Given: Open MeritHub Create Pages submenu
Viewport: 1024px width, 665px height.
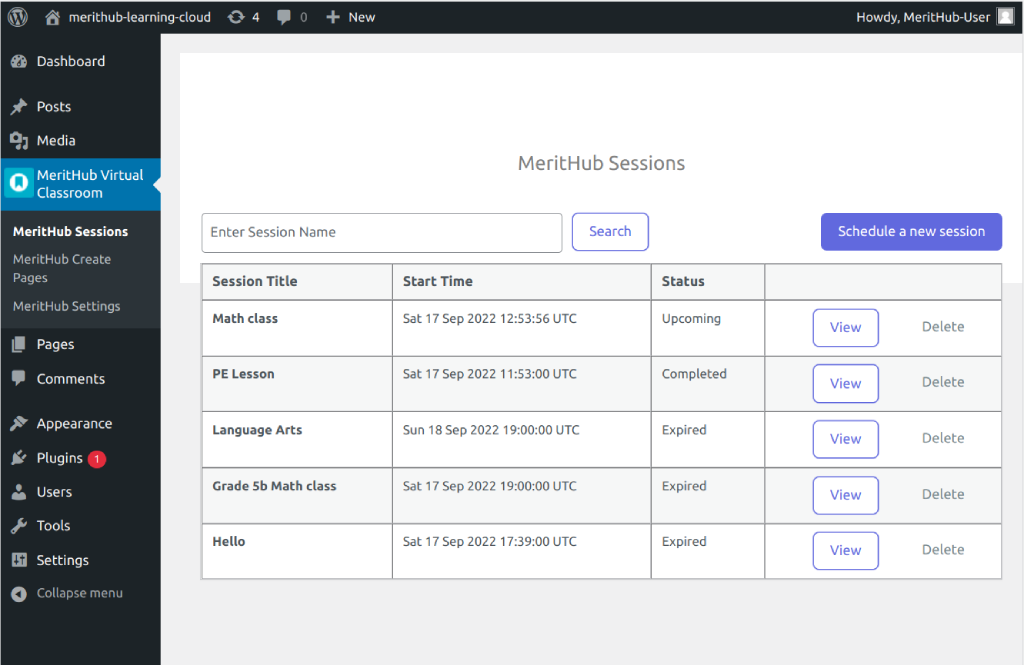Looking at the screenshot, I should click(62, 268).
